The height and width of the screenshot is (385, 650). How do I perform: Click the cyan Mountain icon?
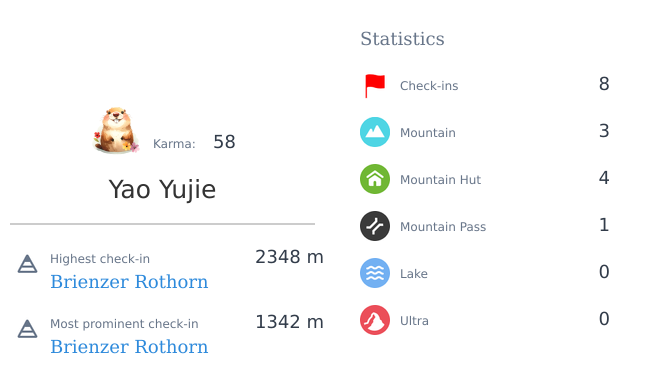click(375, 132)
